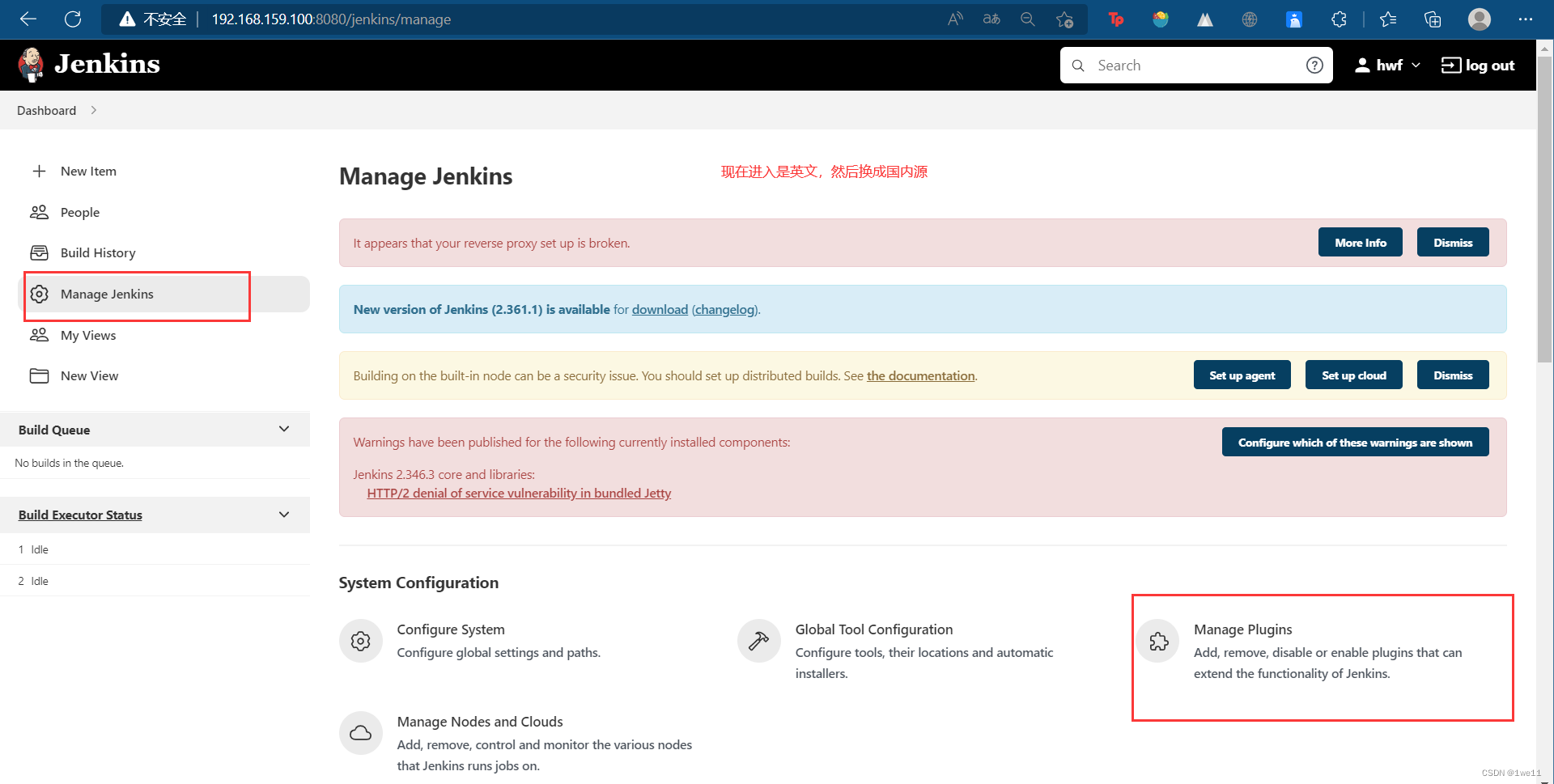Click executor "2 Idle" row
The height and width of the screenshot is (784, 1554).
click(x=155, y=581)
